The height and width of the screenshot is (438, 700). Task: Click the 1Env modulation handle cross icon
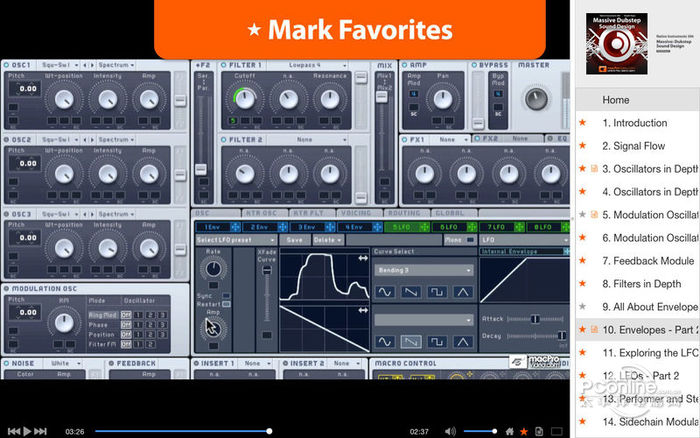[235, 227]
